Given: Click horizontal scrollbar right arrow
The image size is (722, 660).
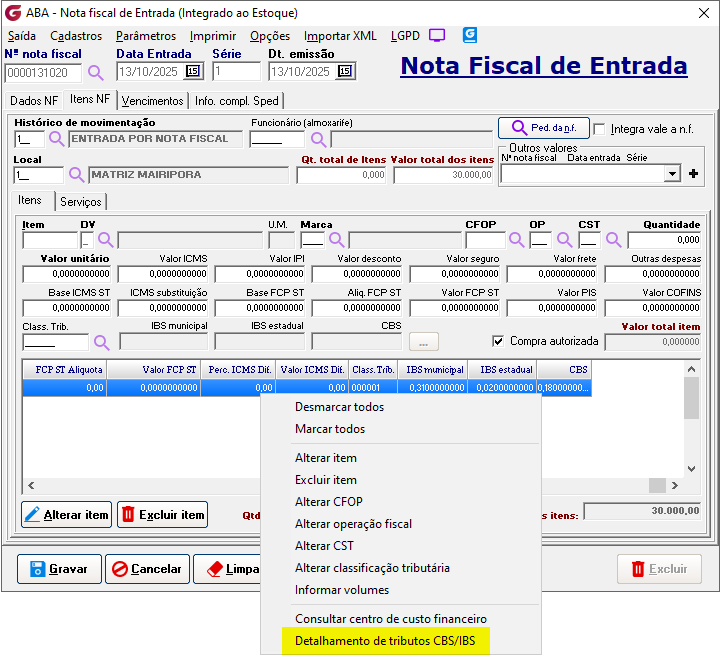Looking at the screenshot, I should (675, 485).
